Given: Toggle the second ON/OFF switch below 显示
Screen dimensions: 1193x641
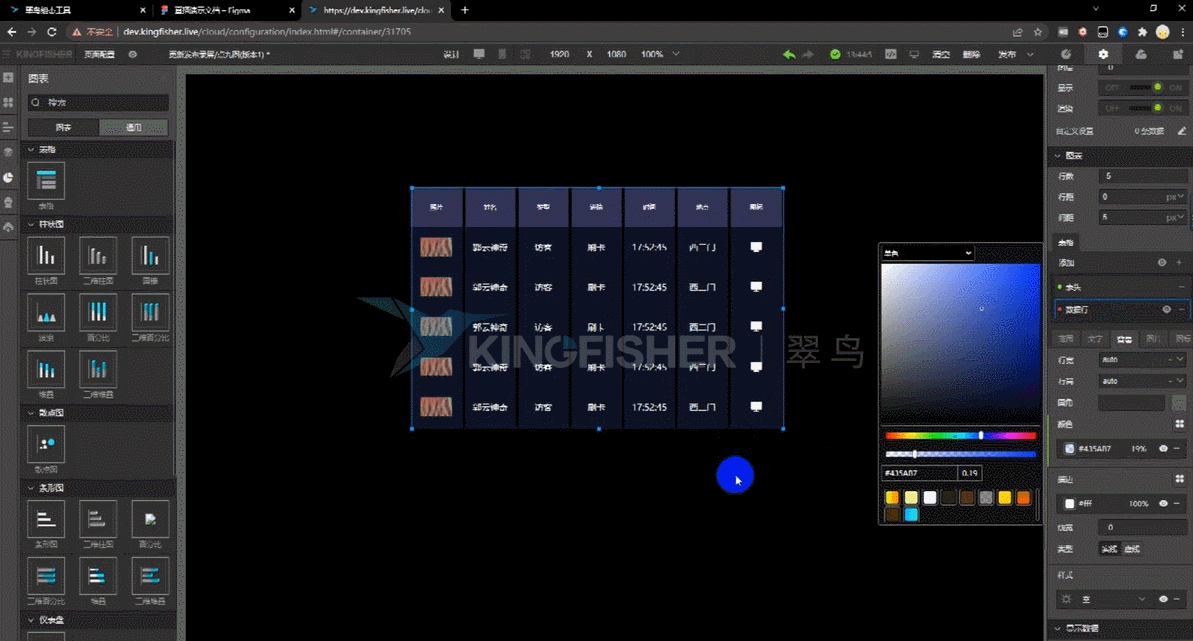Looking at the screenshot, I should pyautogui.click(x=1142, y=108).
